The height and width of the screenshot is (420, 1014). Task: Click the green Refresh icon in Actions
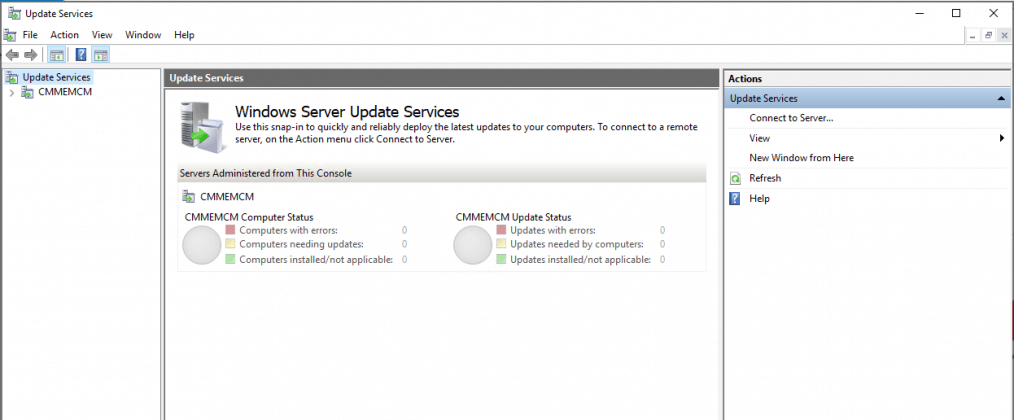coord(735,178)
